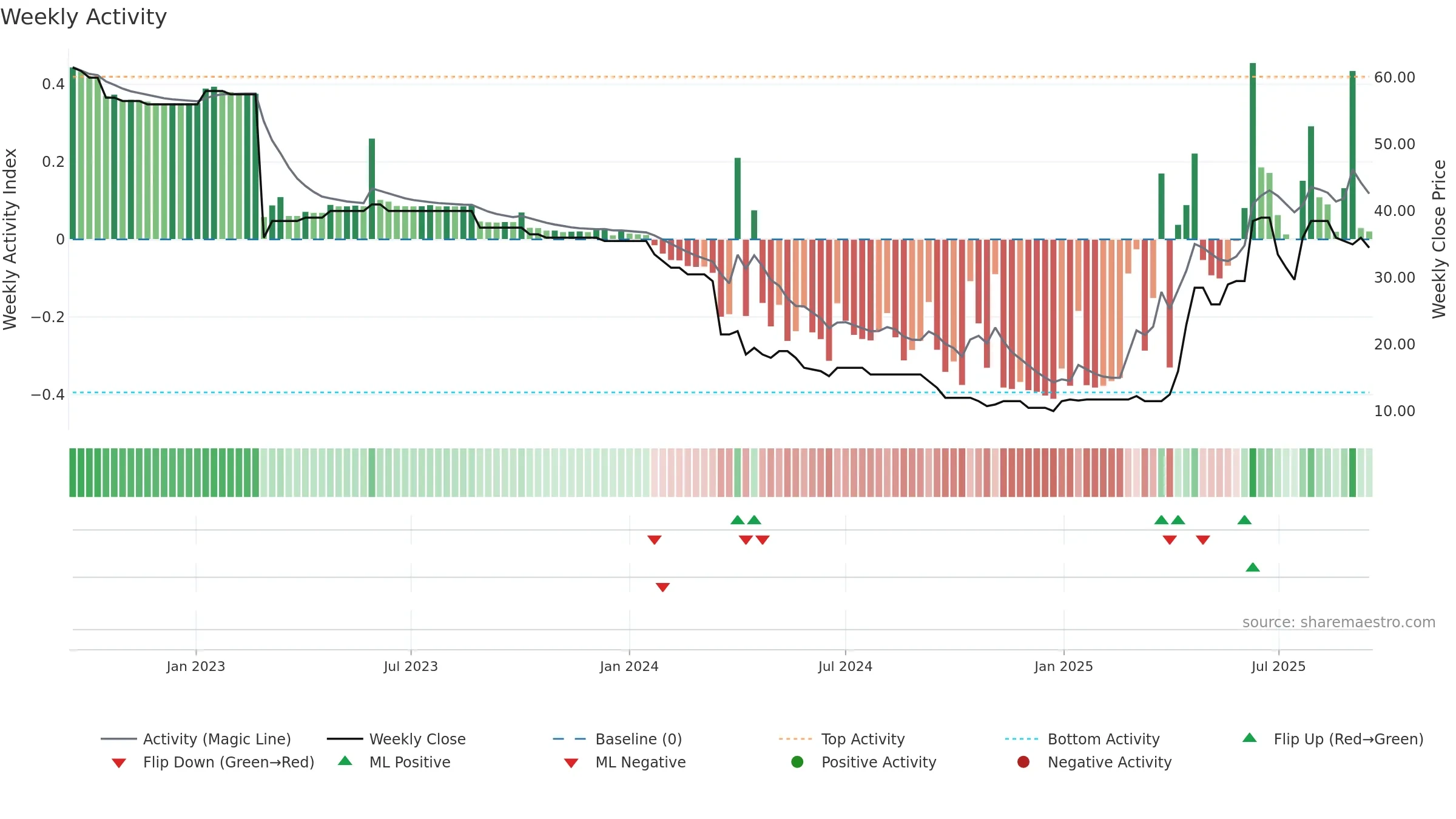Toggle the ML Negative legend entry
1456x819 pixels.
625,762
